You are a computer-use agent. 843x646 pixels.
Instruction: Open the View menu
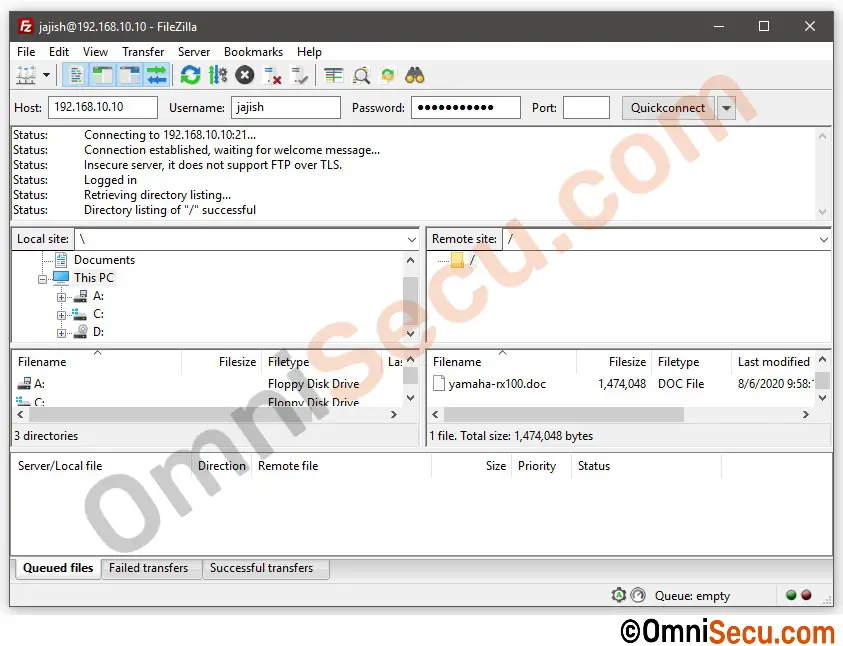(x=95, y=52)
